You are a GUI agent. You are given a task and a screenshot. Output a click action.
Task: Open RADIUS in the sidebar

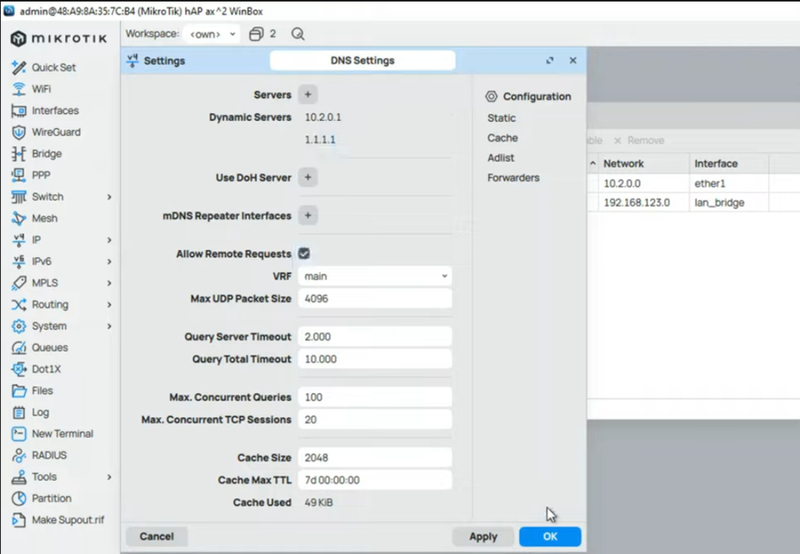tap(49, 455)
